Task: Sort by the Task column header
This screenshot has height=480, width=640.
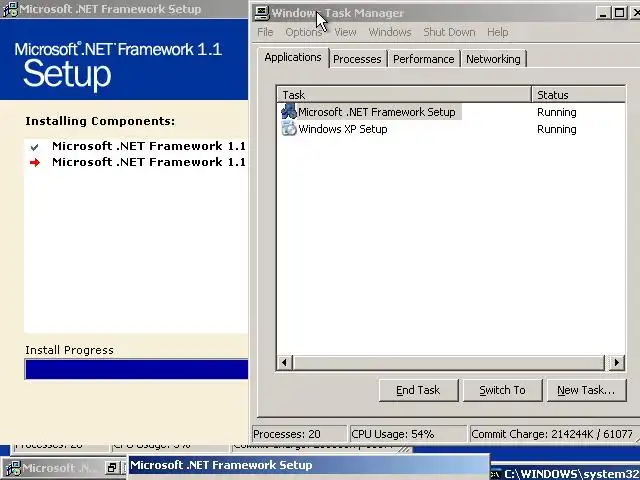Action: click(x=404, y=95)
